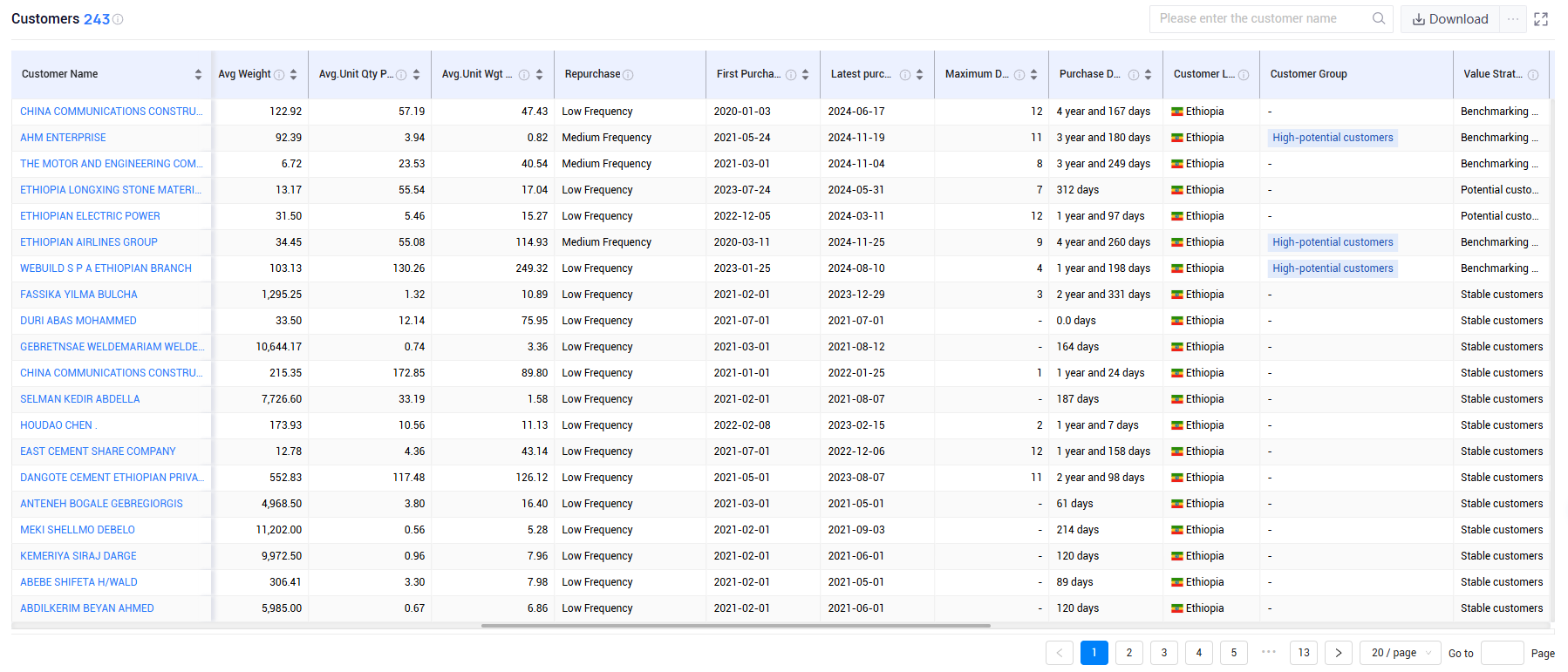Sort by Latest purchase column

919,75
